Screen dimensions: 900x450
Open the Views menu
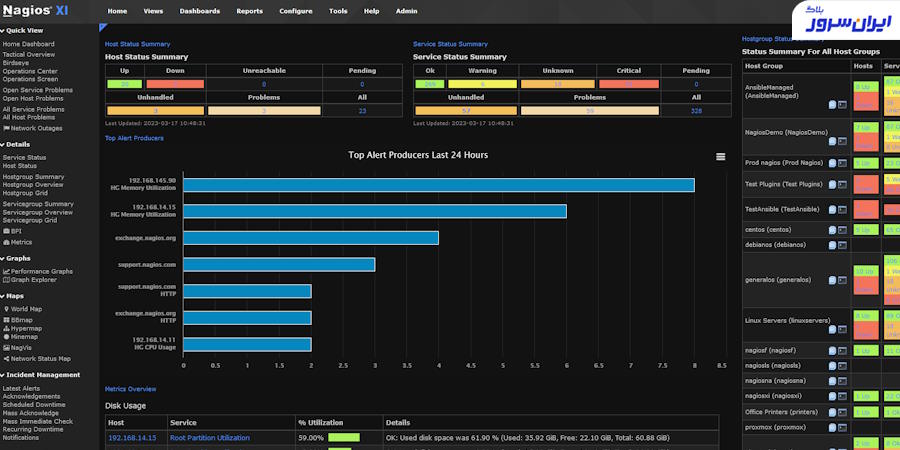pos(153,11)
